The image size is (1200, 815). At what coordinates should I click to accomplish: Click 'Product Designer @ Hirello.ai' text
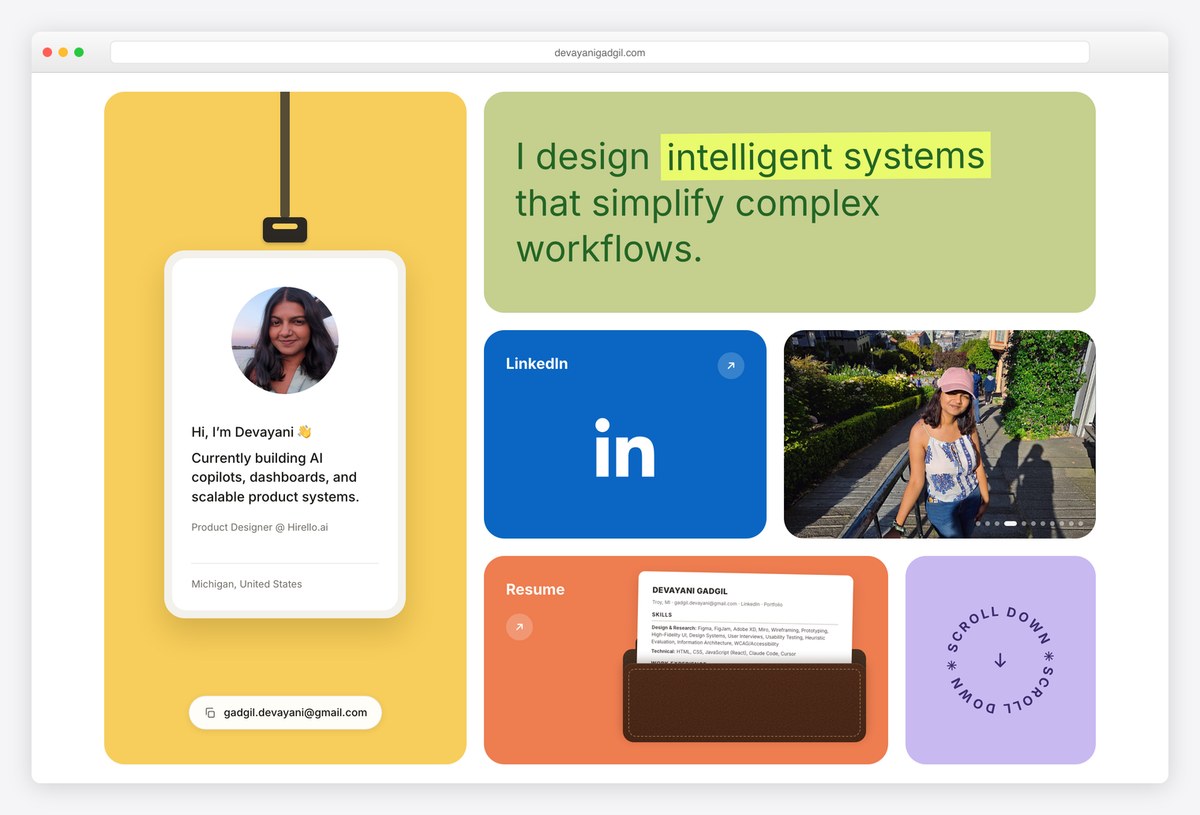(x=260, y=527)
